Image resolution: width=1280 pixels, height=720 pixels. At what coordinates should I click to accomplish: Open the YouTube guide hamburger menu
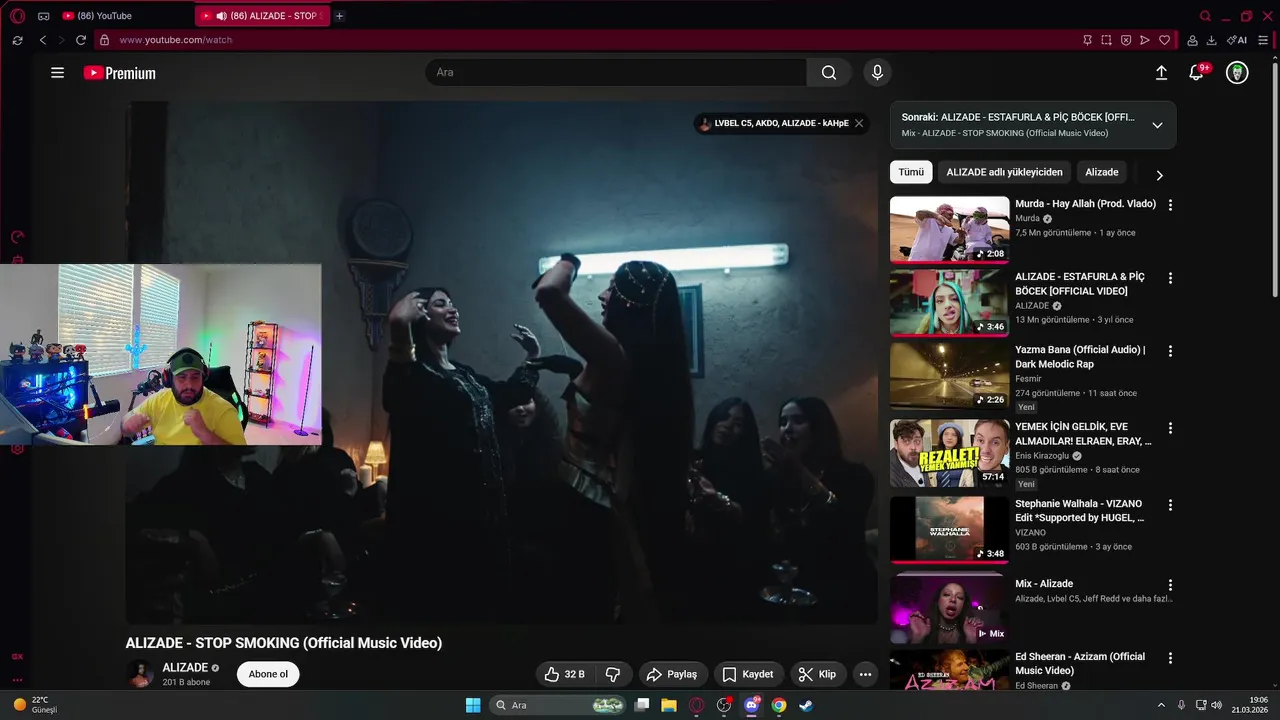[58, 73]
